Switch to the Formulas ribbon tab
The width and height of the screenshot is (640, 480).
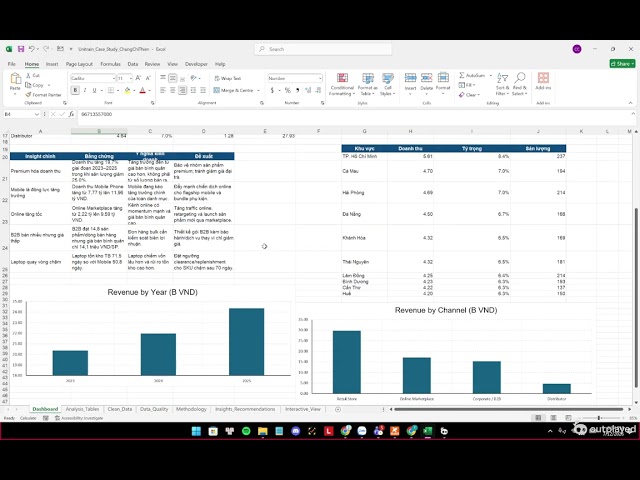[110, 64]
